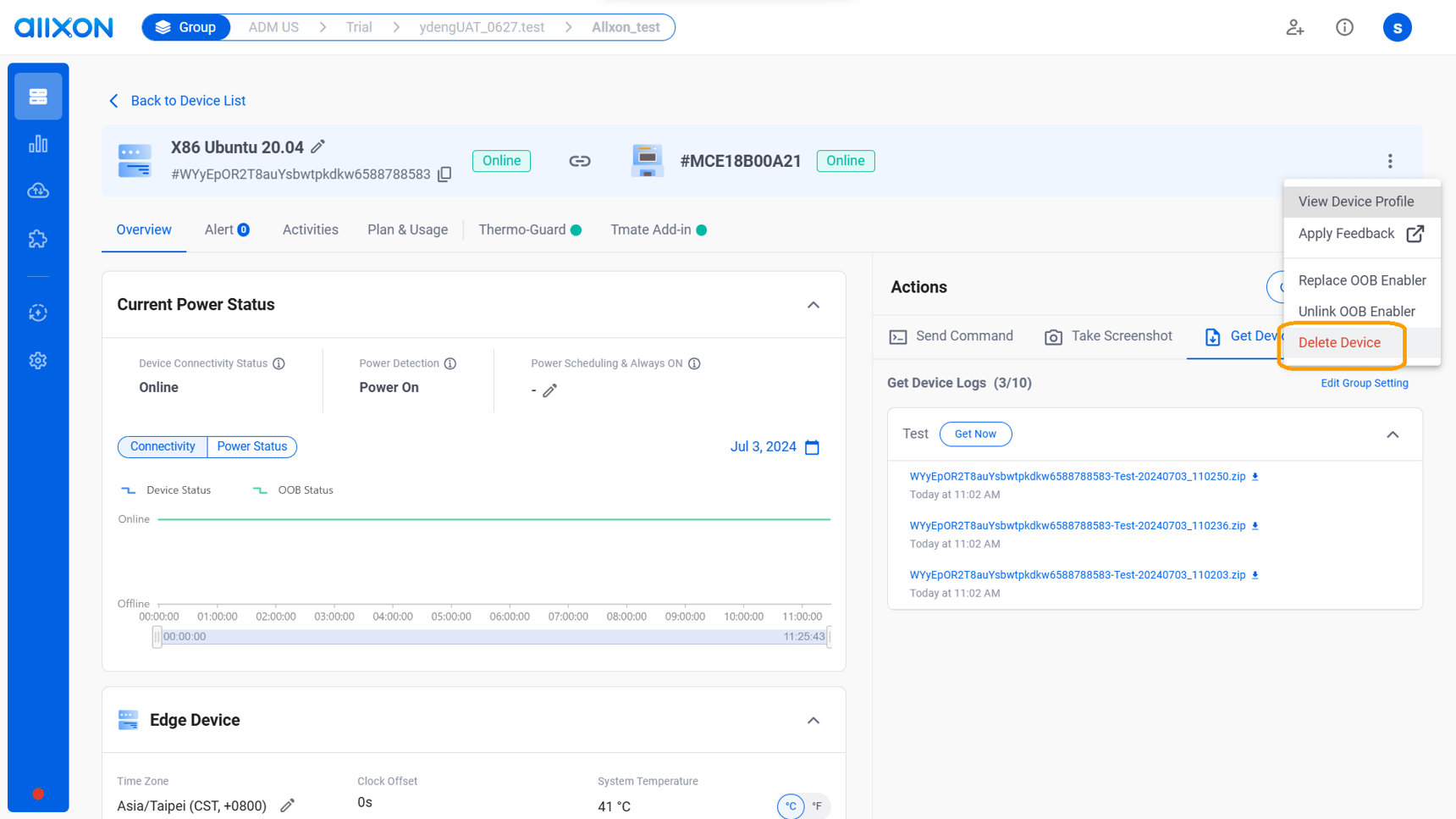Select the Connectivity chart toggle
This screenshot has width=1456, height=819.
pyautogui.click(x=163, y=446)
